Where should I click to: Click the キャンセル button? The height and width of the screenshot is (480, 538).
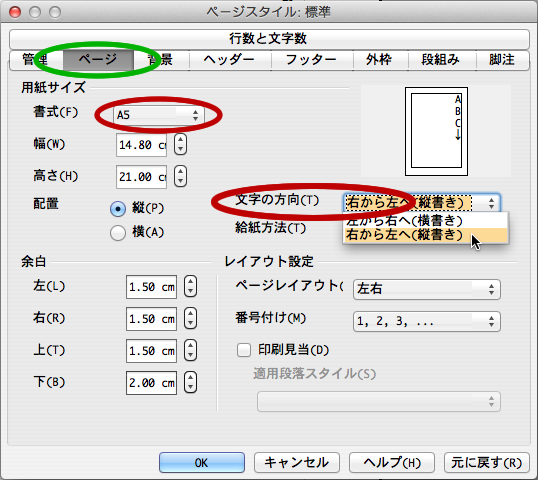pyautogui.click(x=297, y=463)
